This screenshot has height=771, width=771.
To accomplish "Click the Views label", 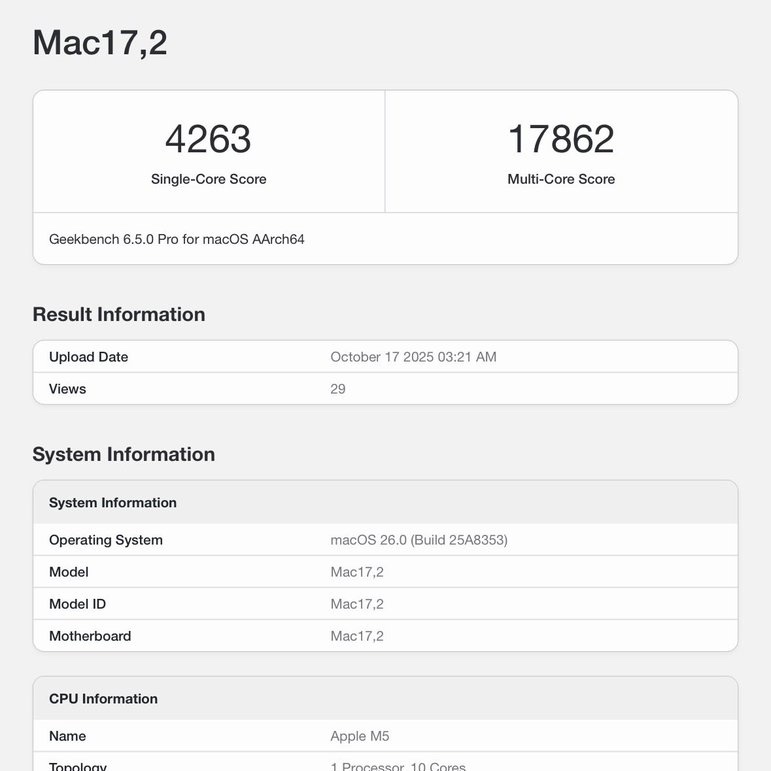I will (x=67, y=389).
